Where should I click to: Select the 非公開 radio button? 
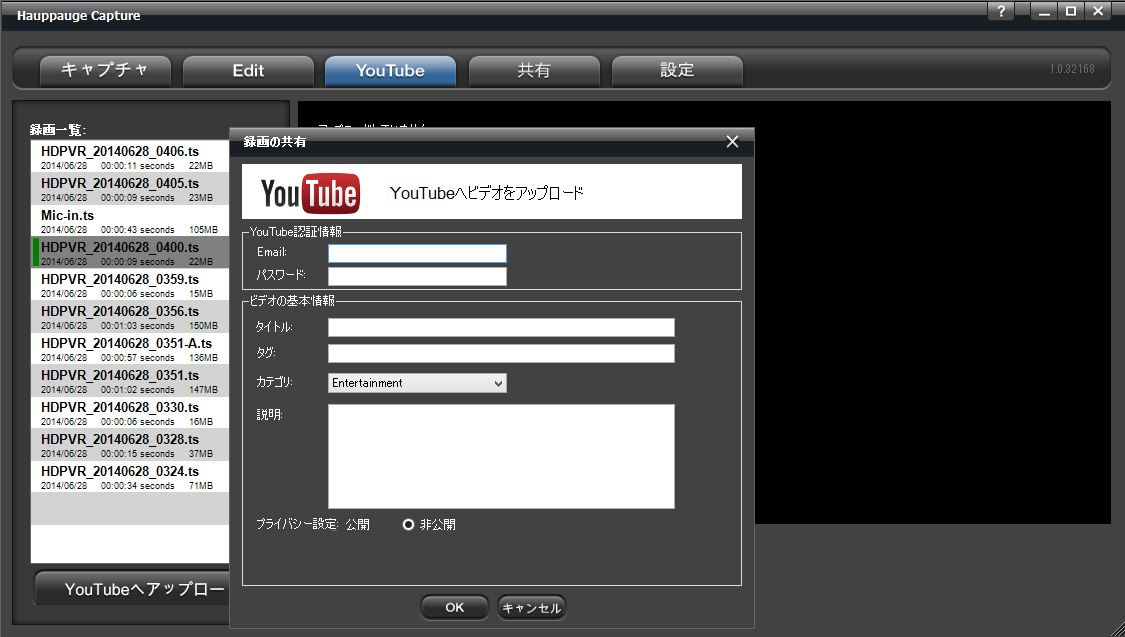[408, 524]
